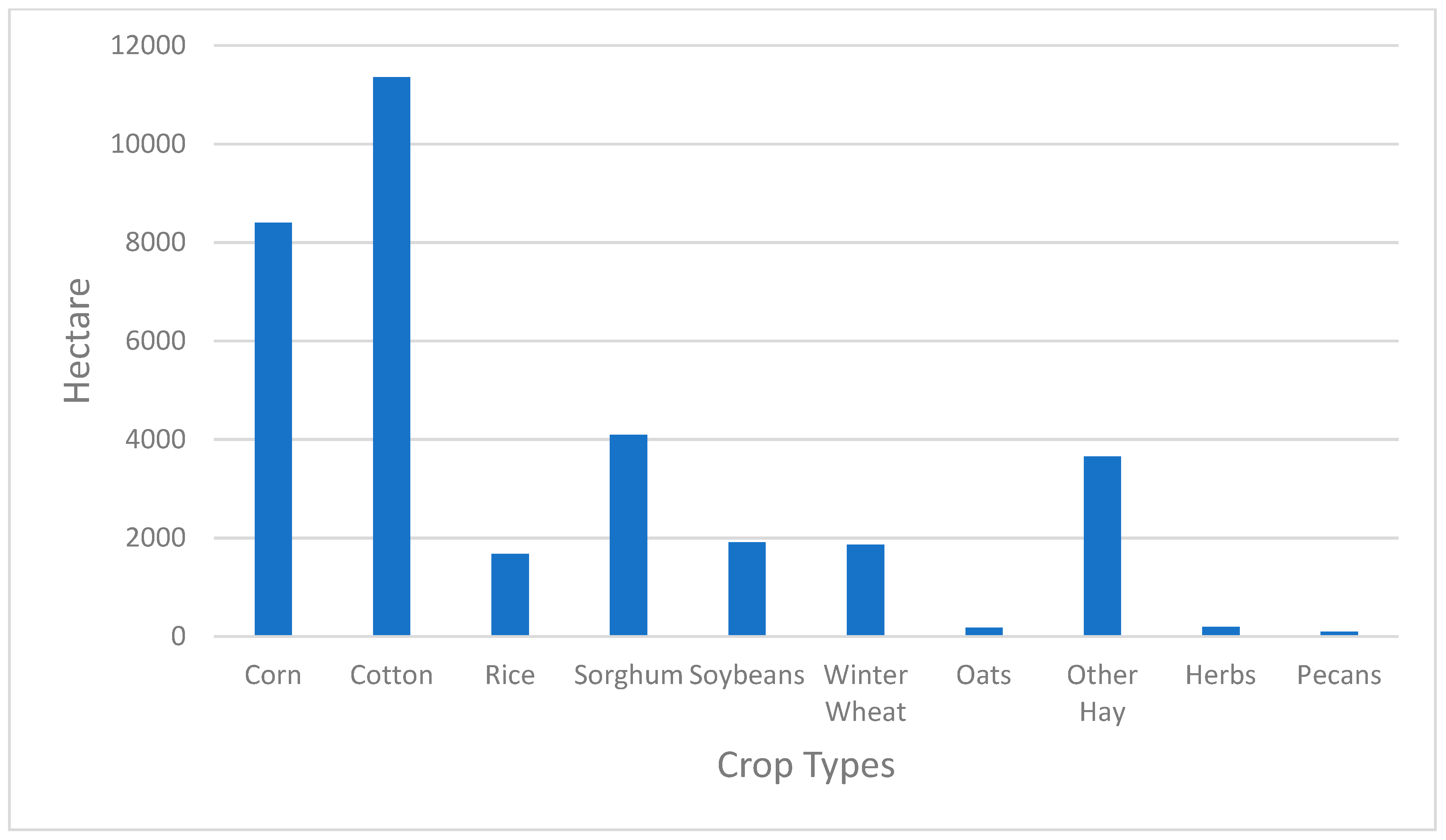Image resolution: width=1446 pixels, height=840 pixels.
Task: Click the Corn bar in the chart
Action: pos(273,429)
